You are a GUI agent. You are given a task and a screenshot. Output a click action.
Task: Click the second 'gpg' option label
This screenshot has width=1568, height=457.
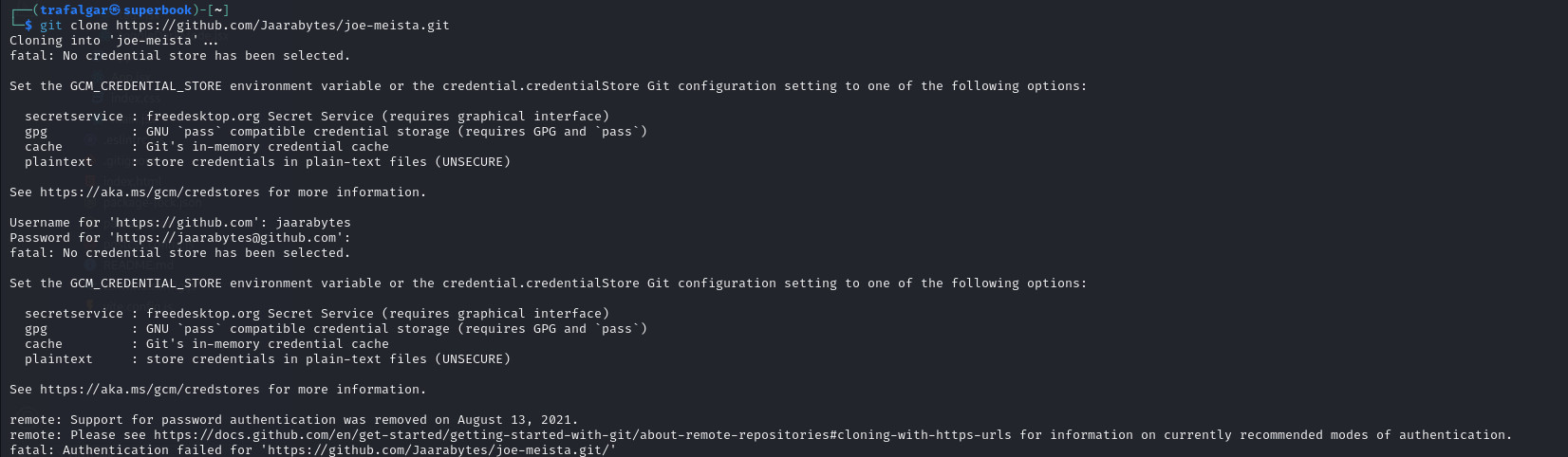[36, 329]
